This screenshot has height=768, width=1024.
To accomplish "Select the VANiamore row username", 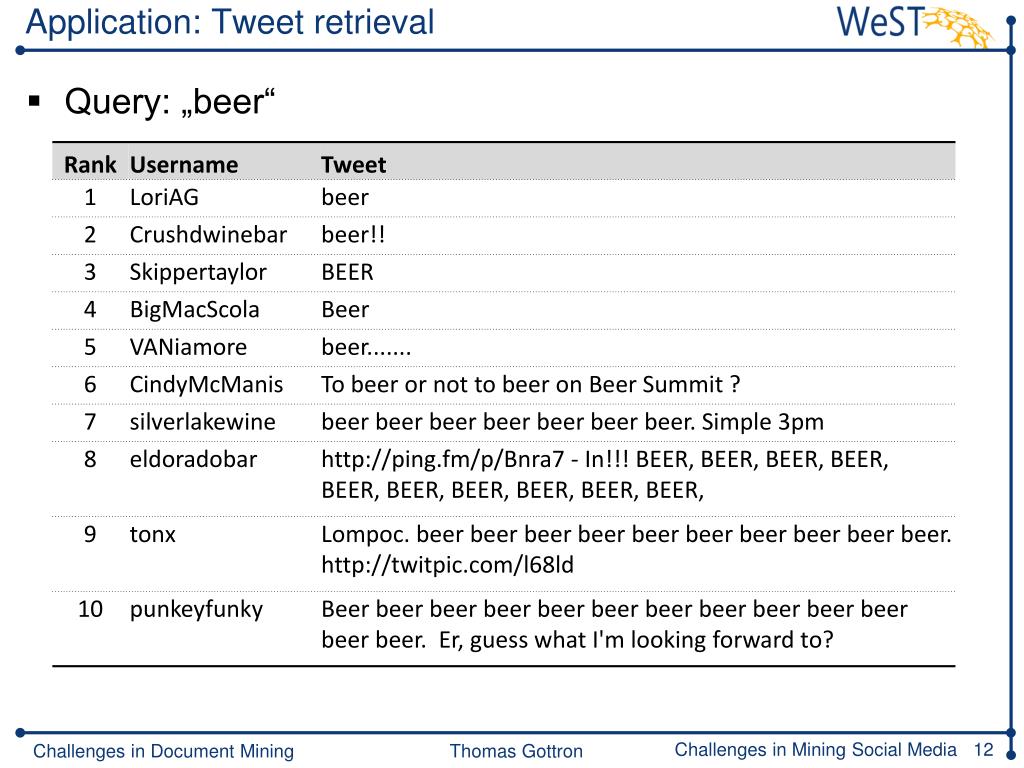I will [188, 347].
